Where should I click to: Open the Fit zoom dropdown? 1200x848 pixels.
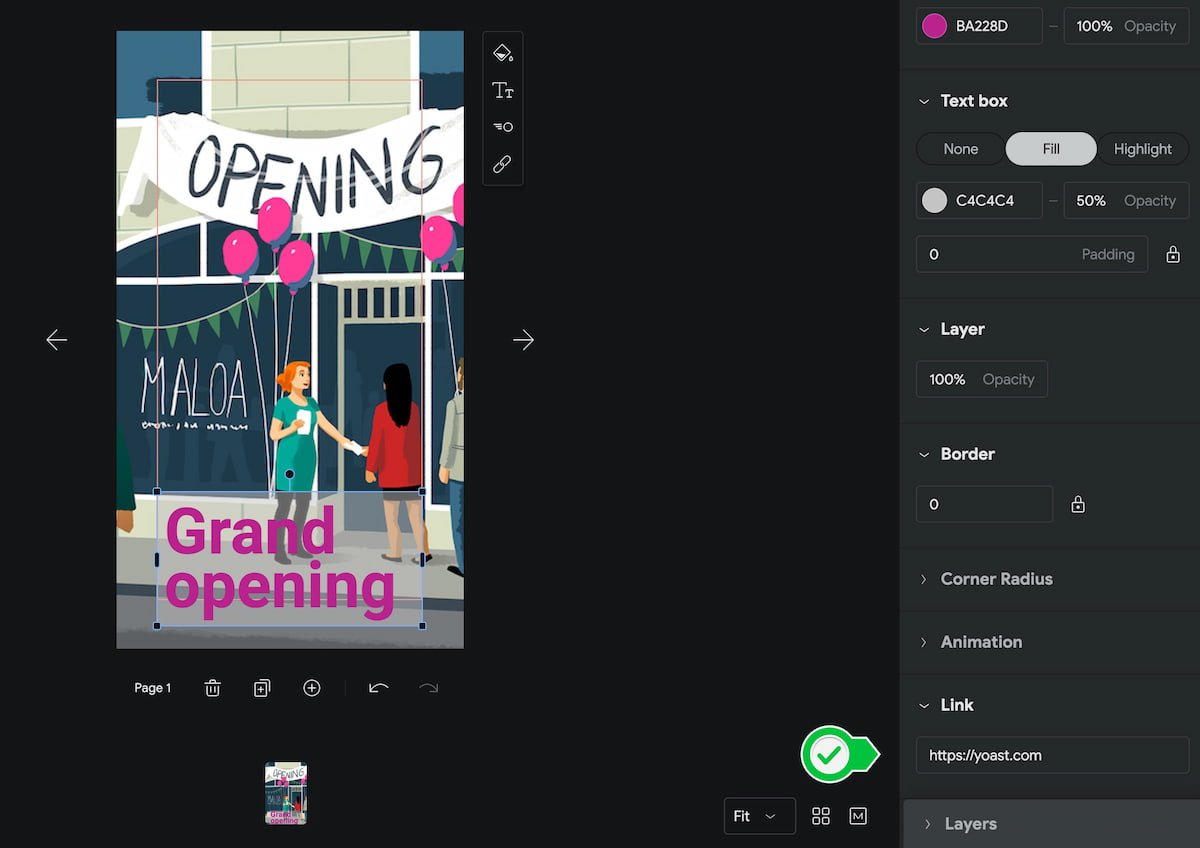coord(759,816)
